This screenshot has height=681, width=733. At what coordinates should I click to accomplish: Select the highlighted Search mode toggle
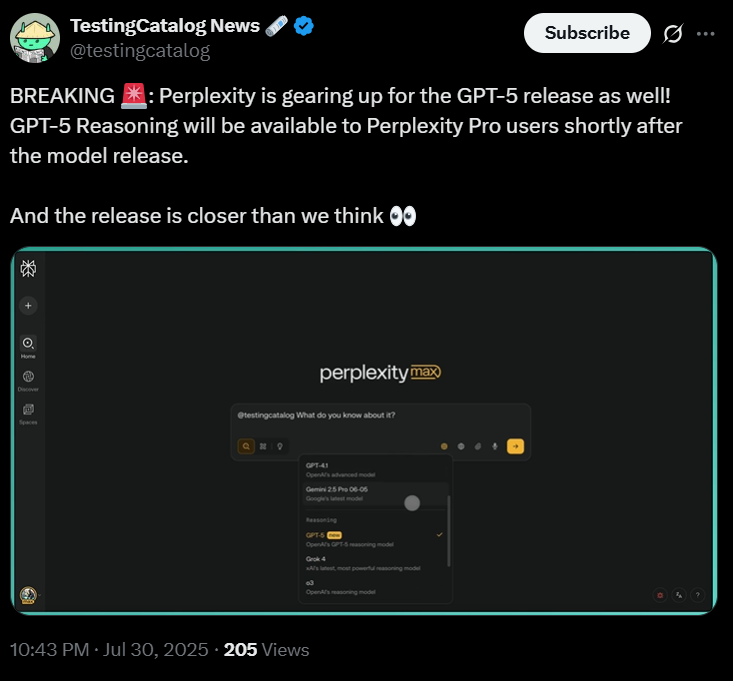pyautogui.click(x=245, y=447)
